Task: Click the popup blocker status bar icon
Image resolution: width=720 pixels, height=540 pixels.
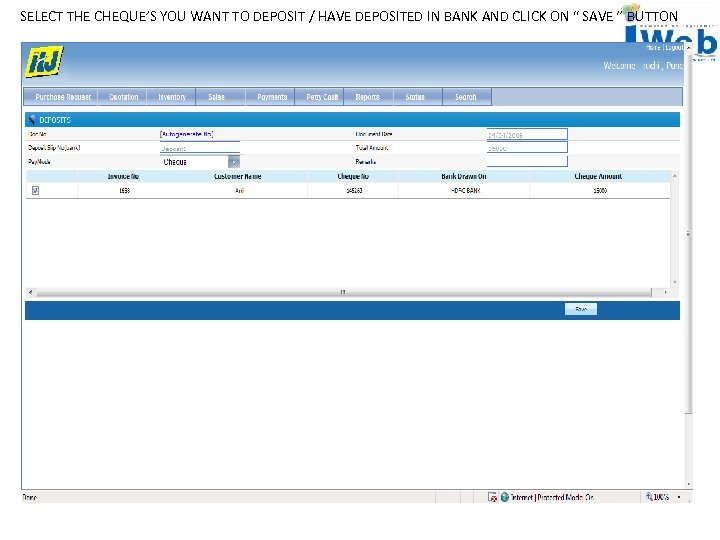Action: 492,497
